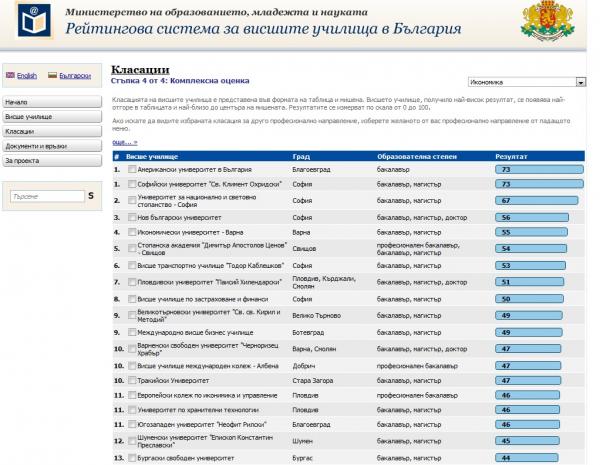
Task: Click the Bulgarian flag icon
Action: (52, 75)
